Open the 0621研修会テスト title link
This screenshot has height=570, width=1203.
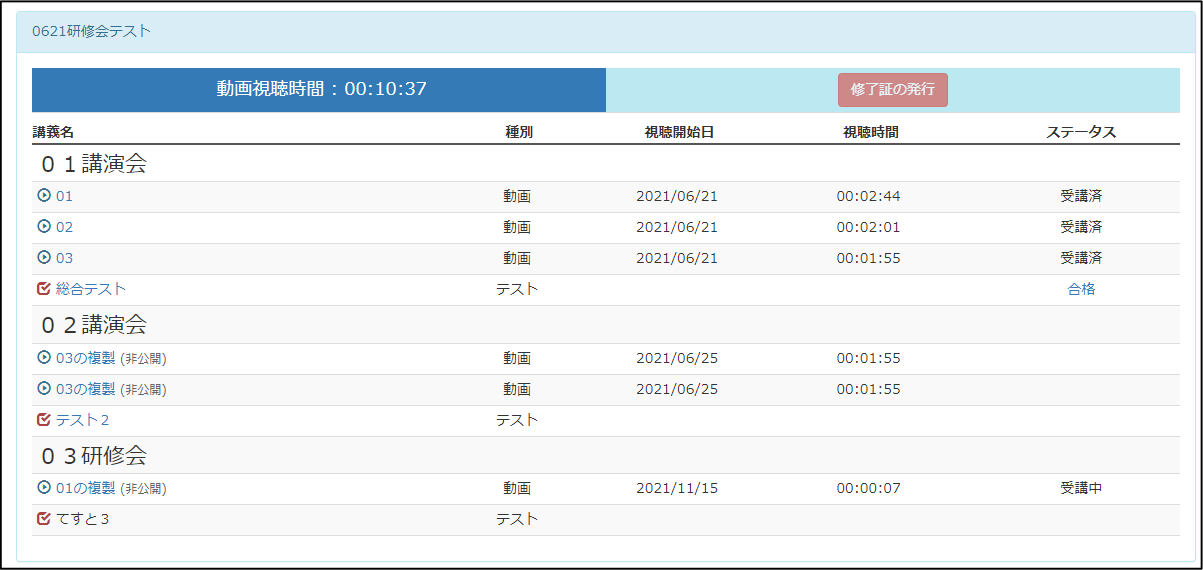pyautogui.click(x=91, y=31)
